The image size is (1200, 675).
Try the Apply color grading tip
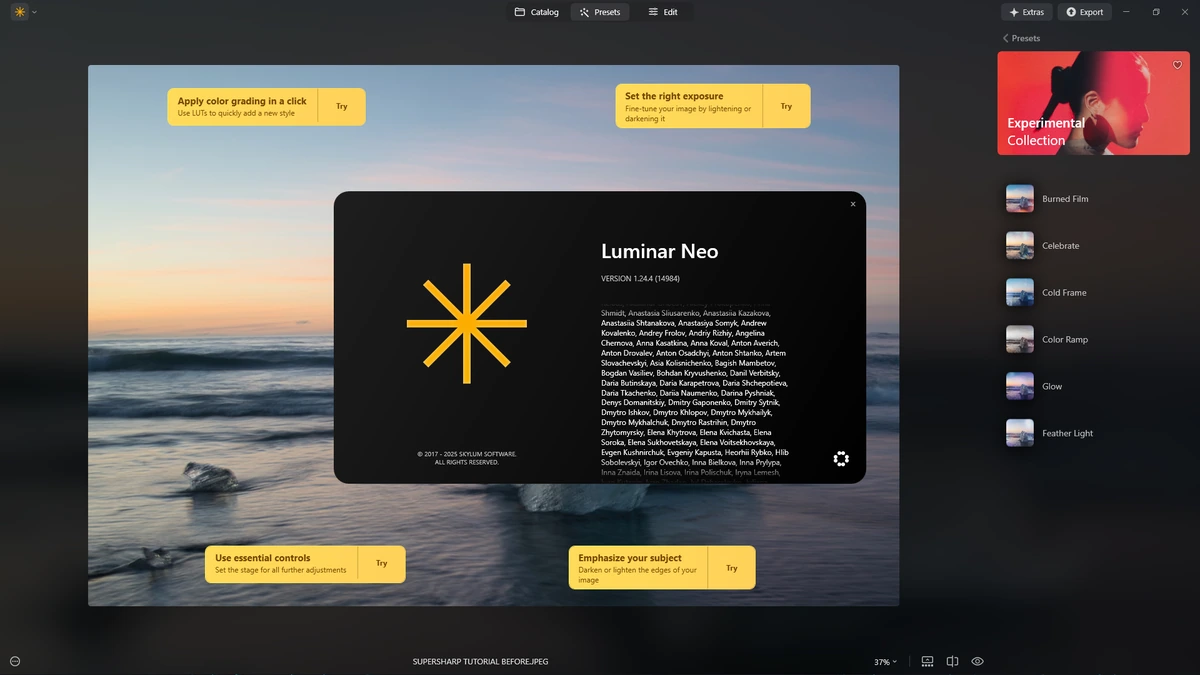[342, 106]
